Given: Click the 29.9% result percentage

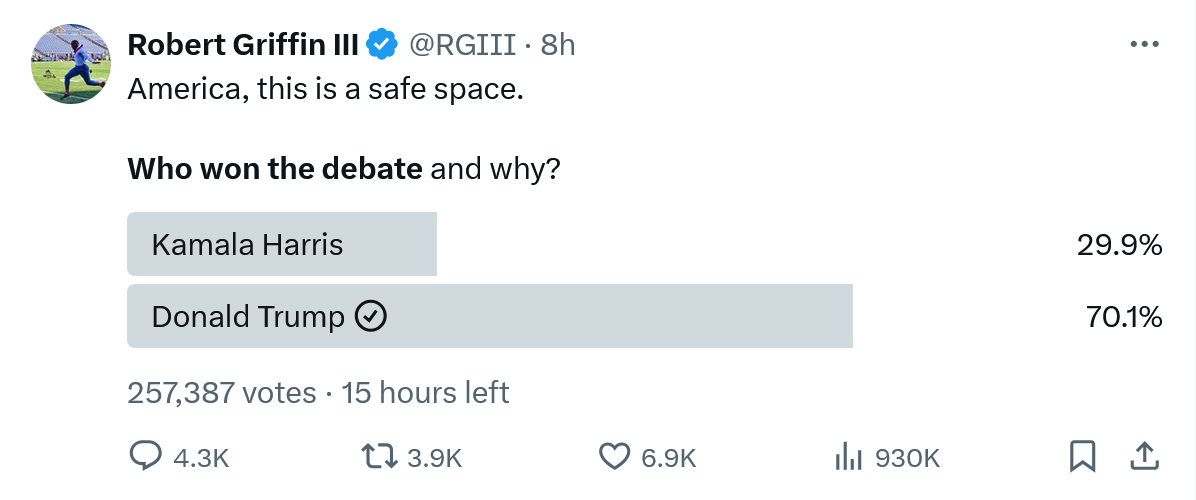Looking at the screenshot, I should point(1120,244).
